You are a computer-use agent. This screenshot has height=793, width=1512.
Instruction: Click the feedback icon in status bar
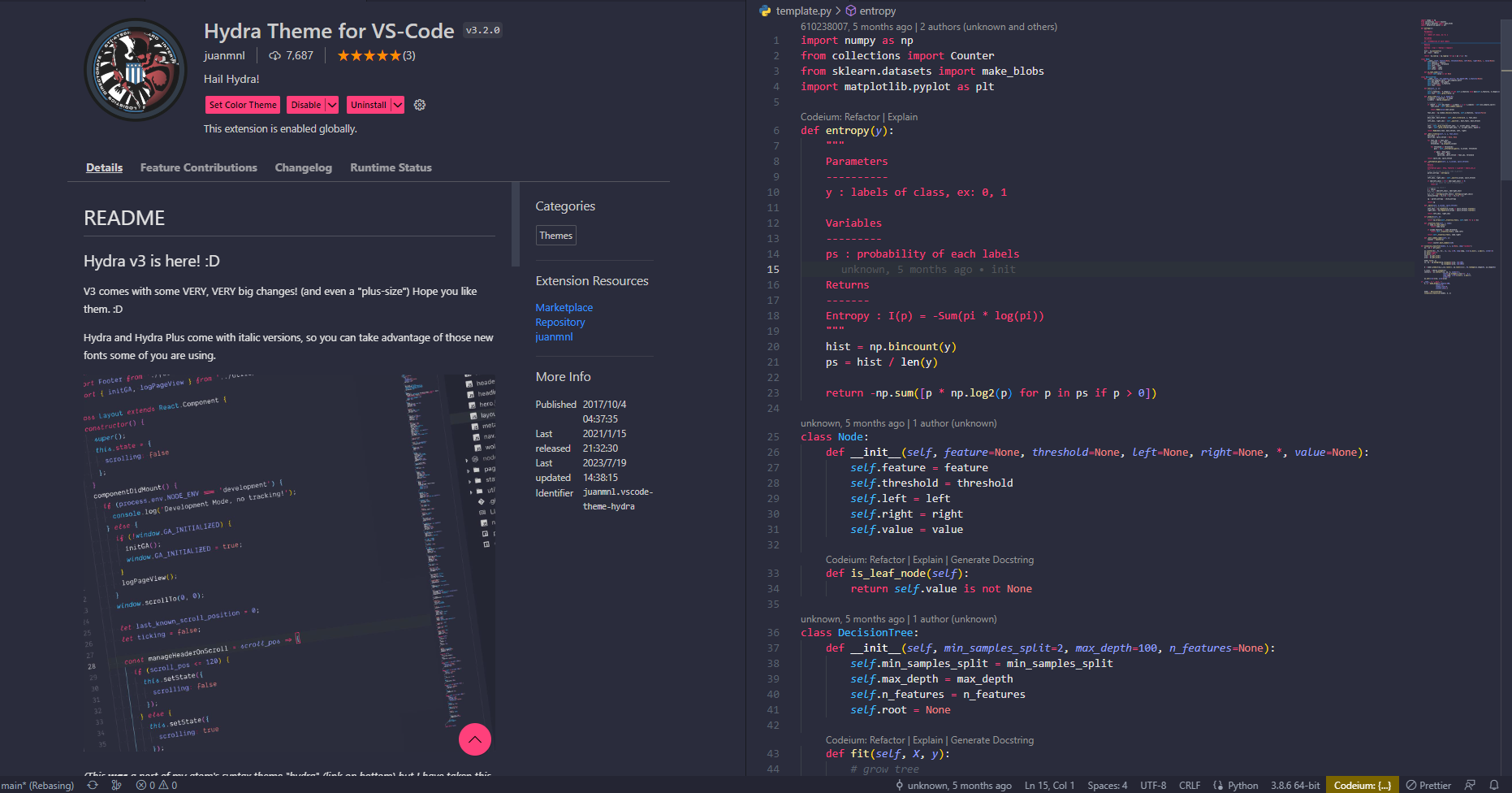click(x=1470, y=785)
